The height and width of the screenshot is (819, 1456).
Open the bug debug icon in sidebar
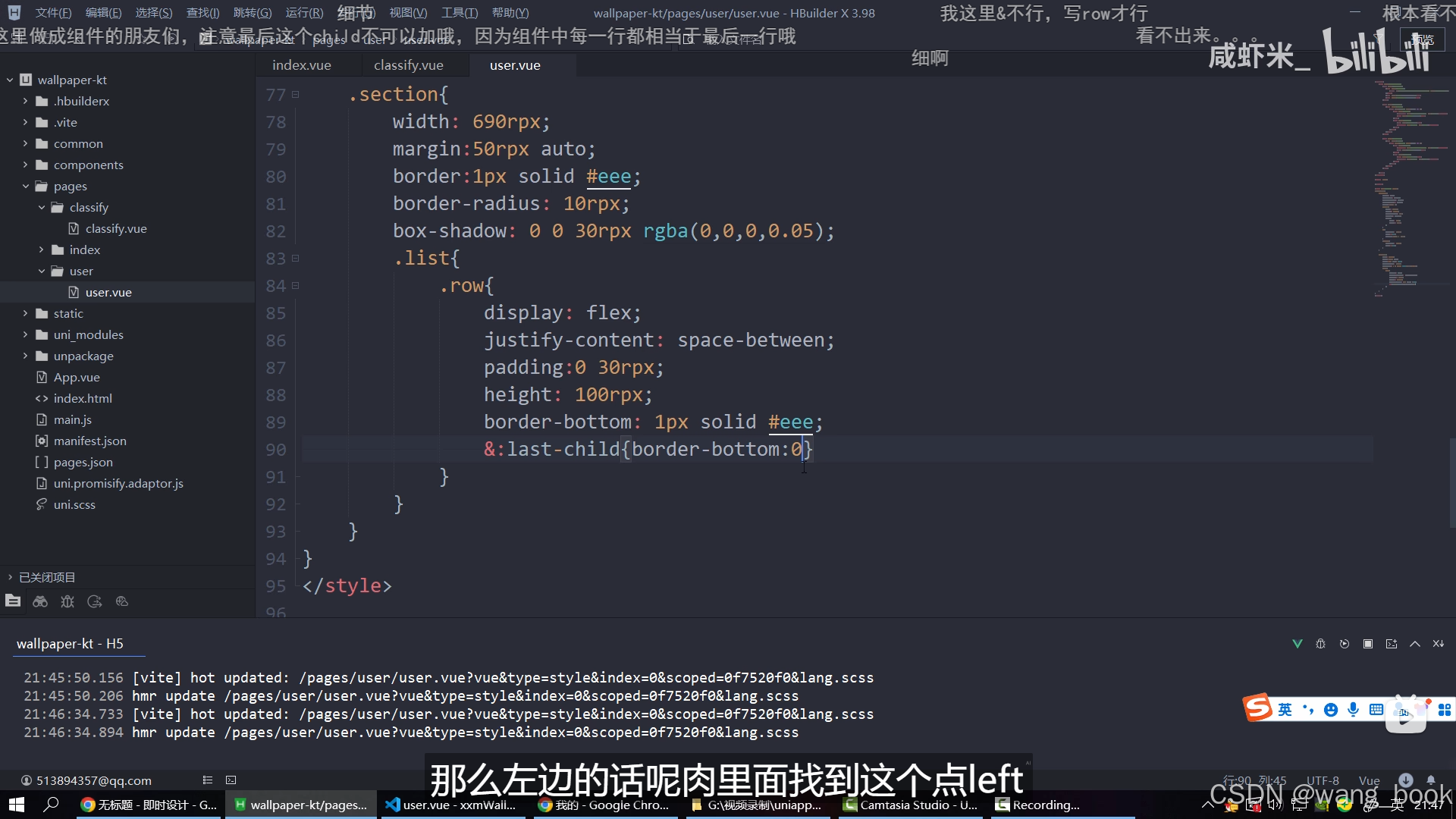coord(67,601)
